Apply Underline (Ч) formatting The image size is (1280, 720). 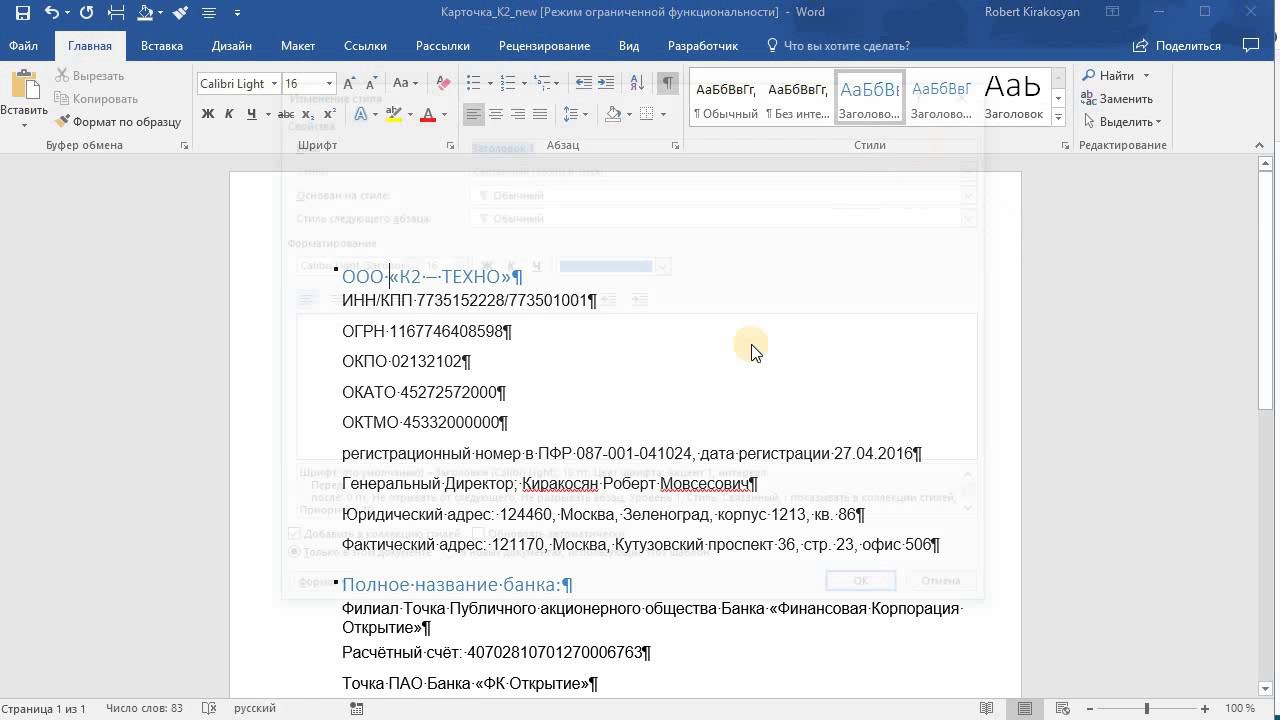251,114
